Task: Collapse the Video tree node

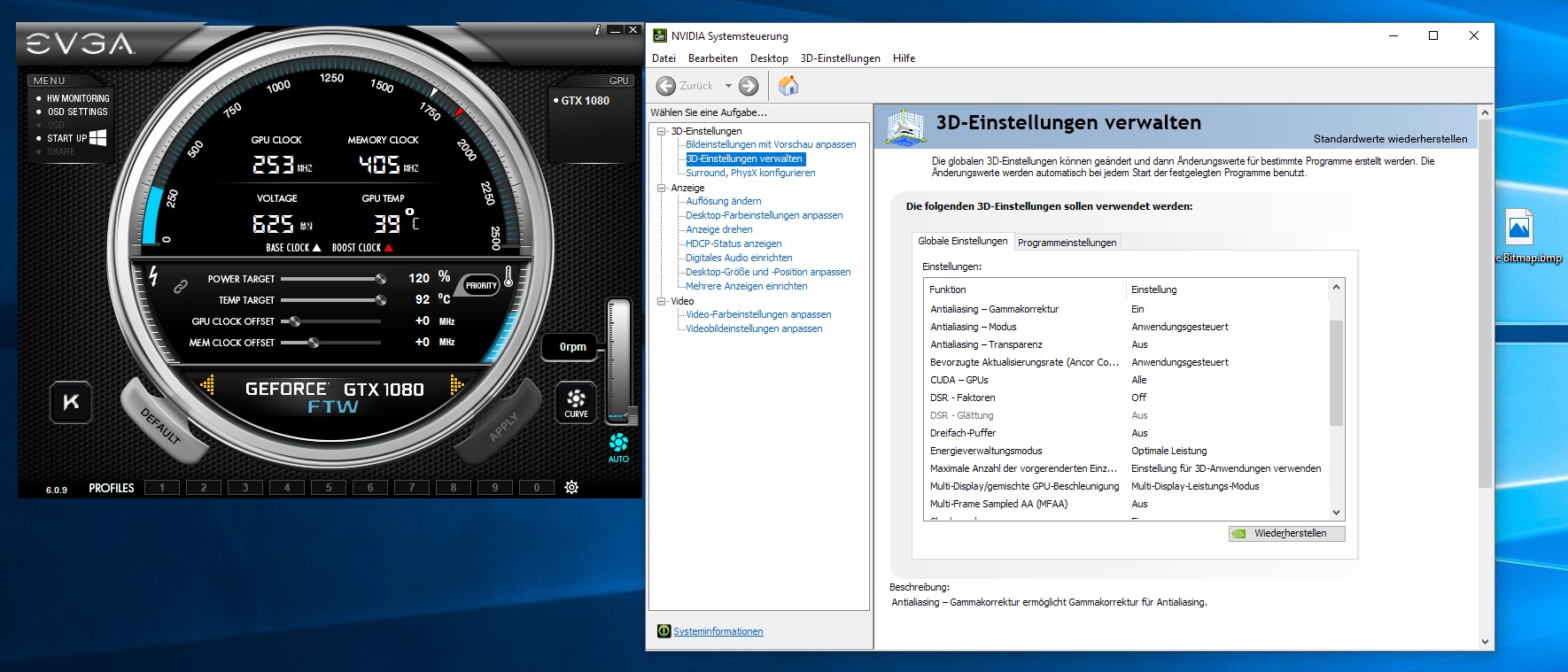Action: click(662, 301)
